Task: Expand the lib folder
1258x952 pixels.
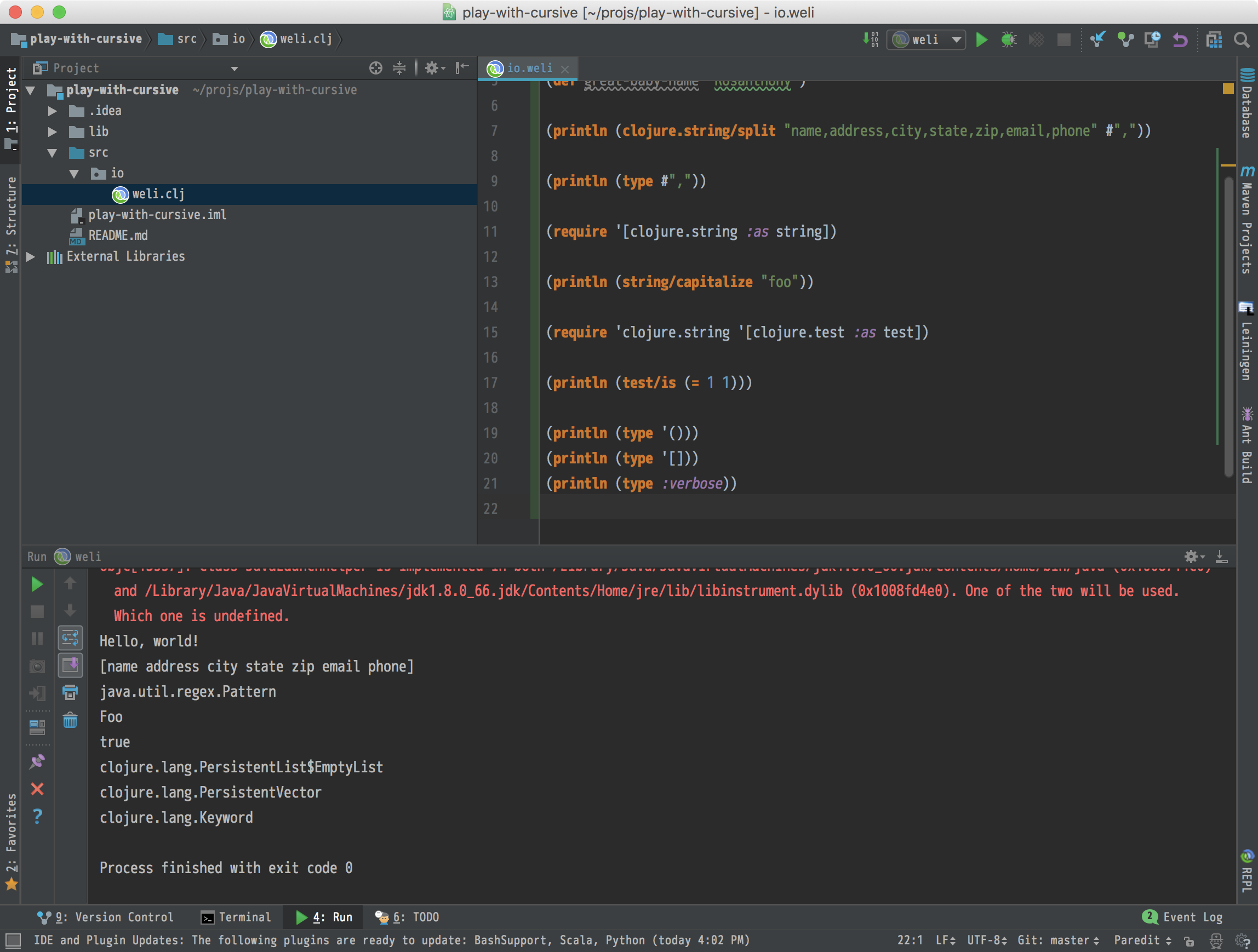Action: click(x=52, y=132)
